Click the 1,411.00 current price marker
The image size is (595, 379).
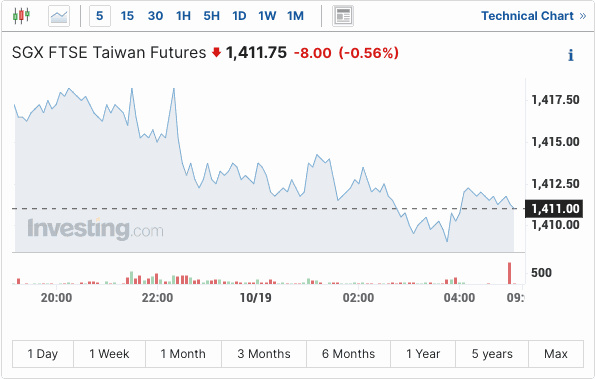(x=554, y=209)
